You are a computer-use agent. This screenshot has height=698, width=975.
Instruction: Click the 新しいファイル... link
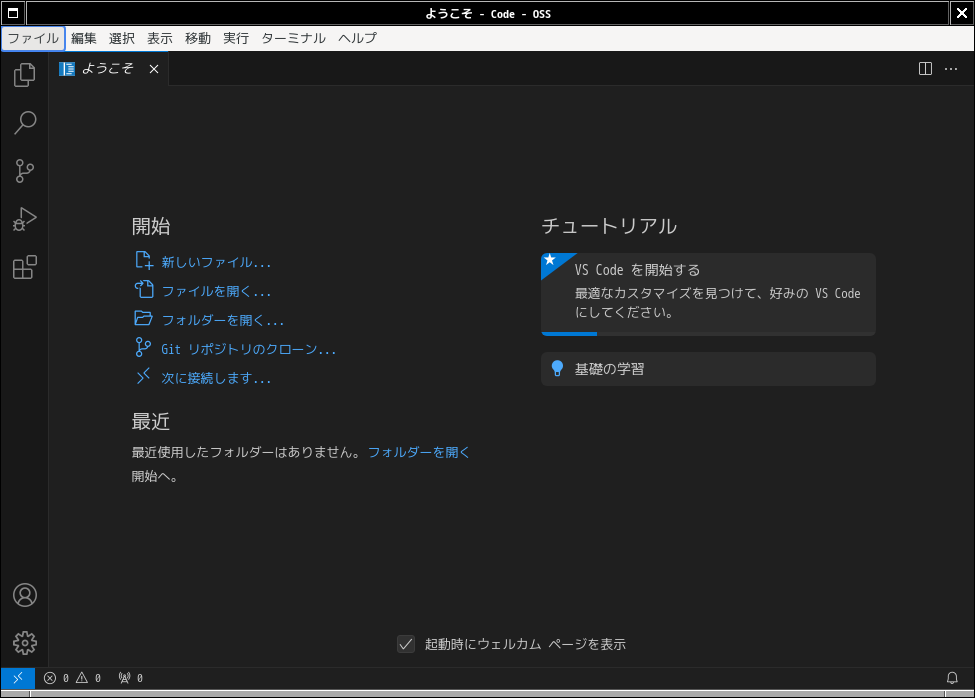click(216, 262)
